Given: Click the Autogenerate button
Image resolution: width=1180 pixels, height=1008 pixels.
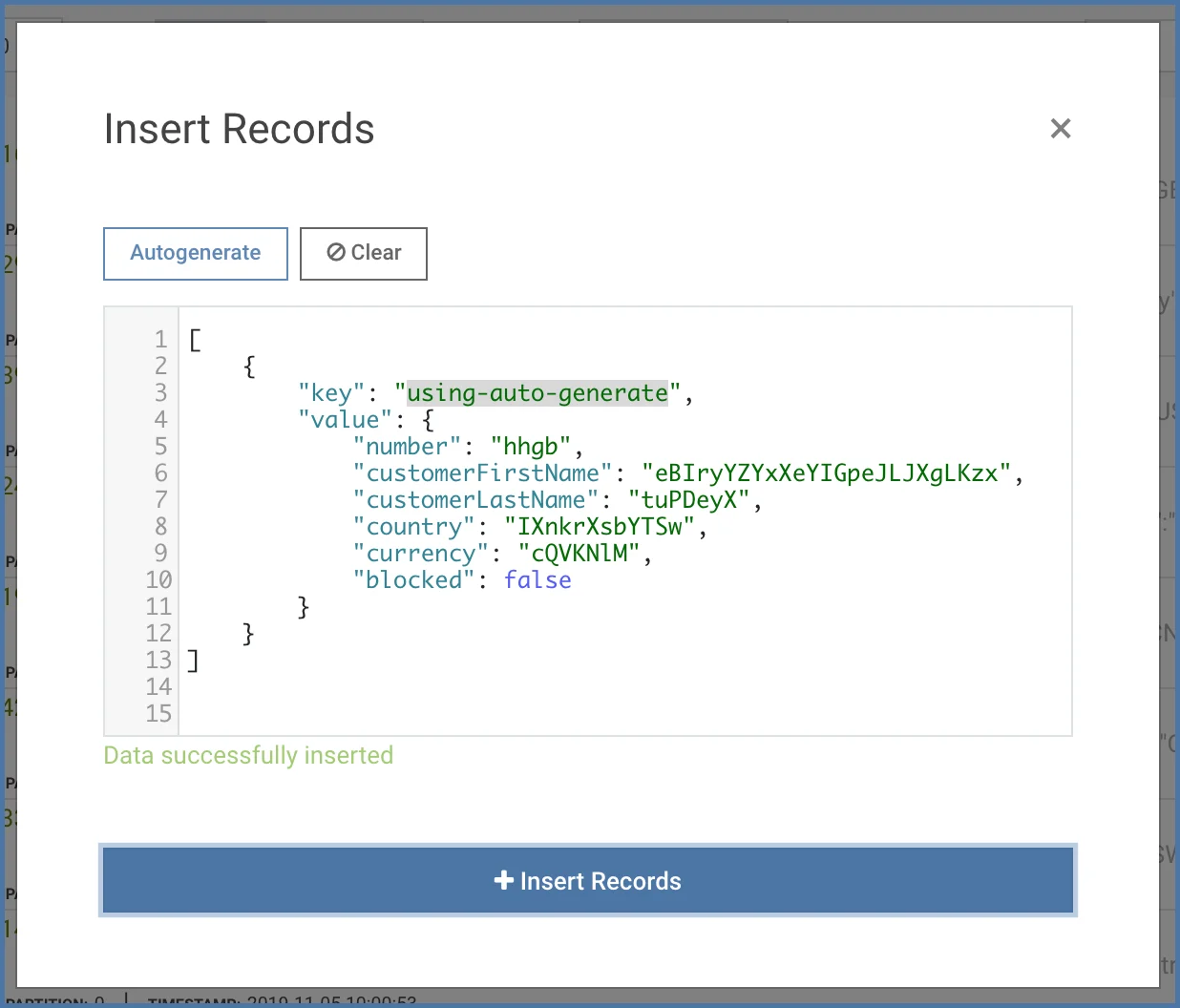Looking at the screenshot, I should point(195,253).
